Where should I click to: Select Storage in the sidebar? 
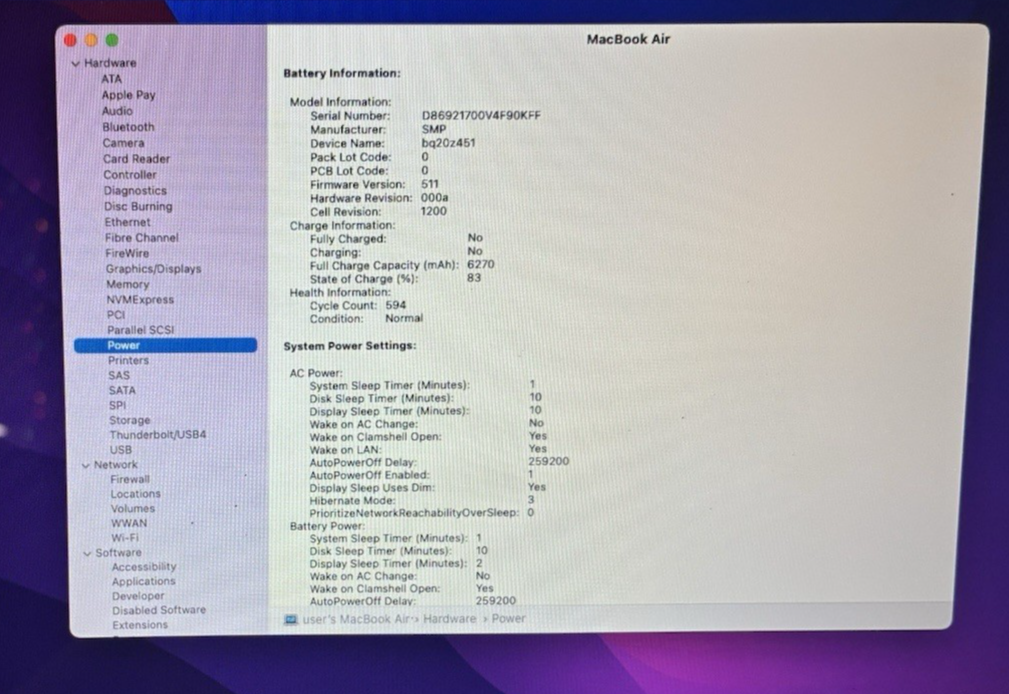click(x=130, y=421)
